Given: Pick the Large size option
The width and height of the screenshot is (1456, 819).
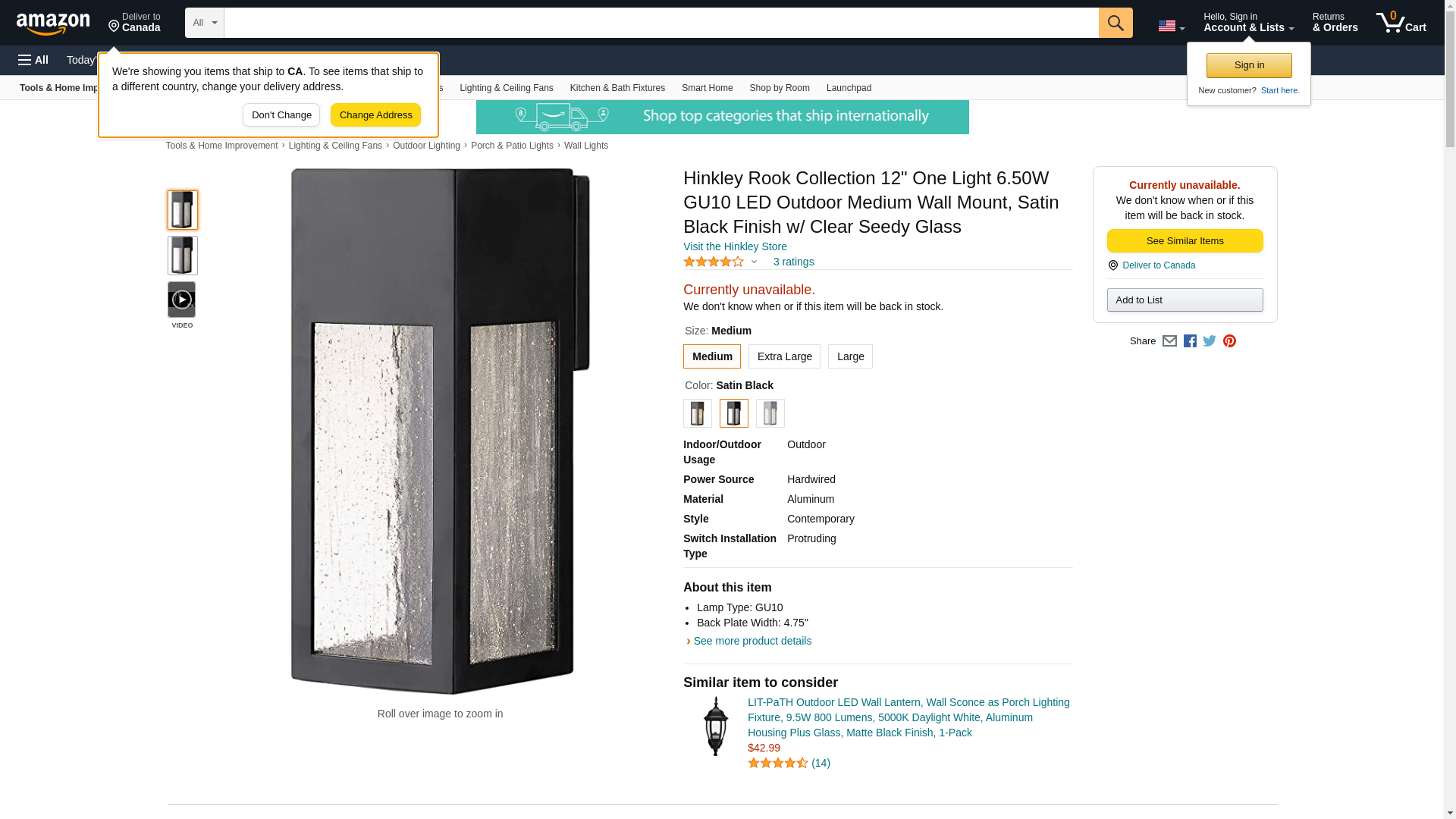Looking at the screenshot, I should click(x=850, y=356).
